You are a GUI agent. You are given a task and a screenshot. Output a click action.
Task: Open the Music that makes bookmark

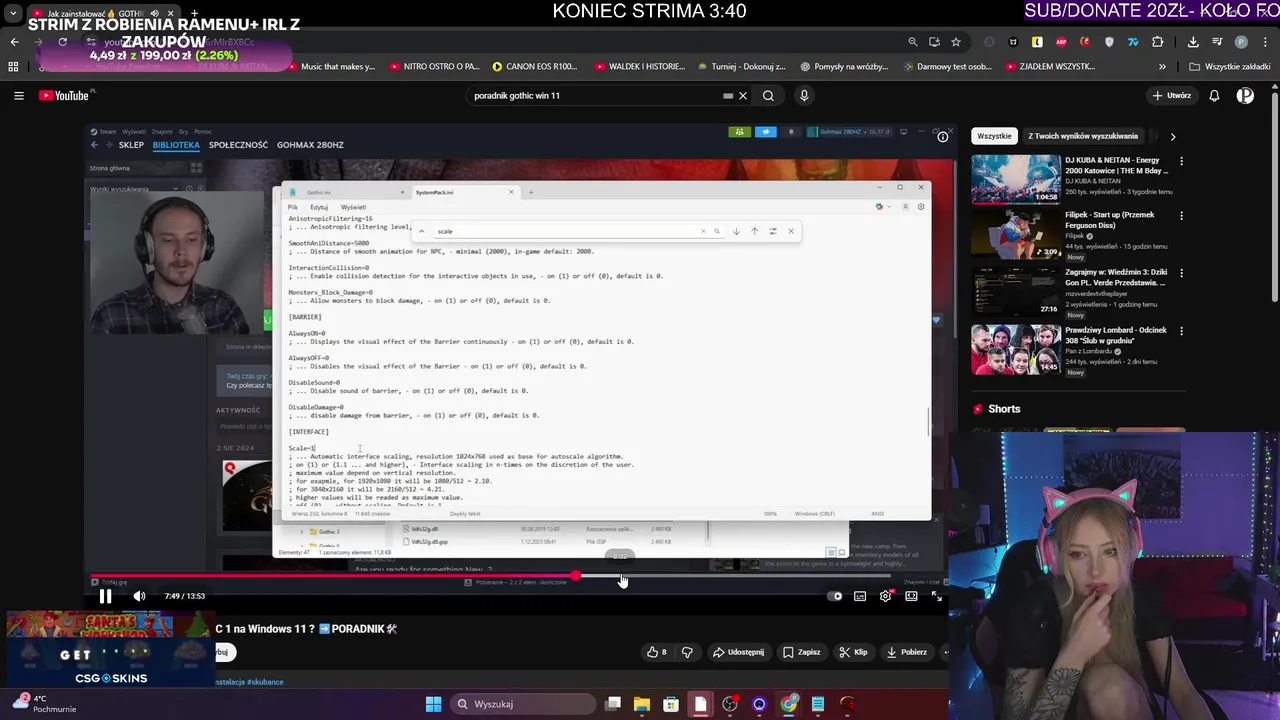330,67
